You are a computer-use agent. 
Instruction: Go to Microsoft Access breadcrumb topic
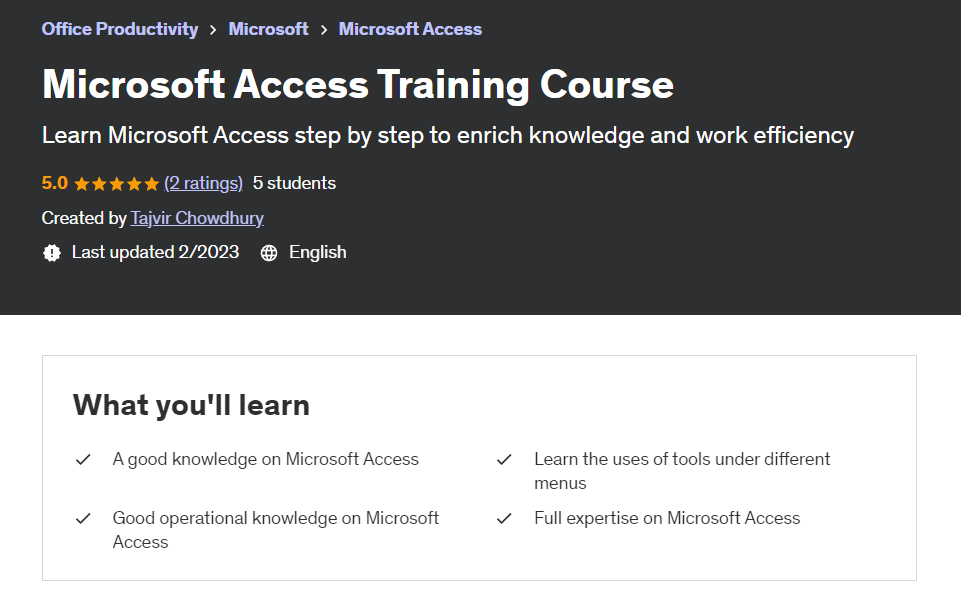point(410,29)
